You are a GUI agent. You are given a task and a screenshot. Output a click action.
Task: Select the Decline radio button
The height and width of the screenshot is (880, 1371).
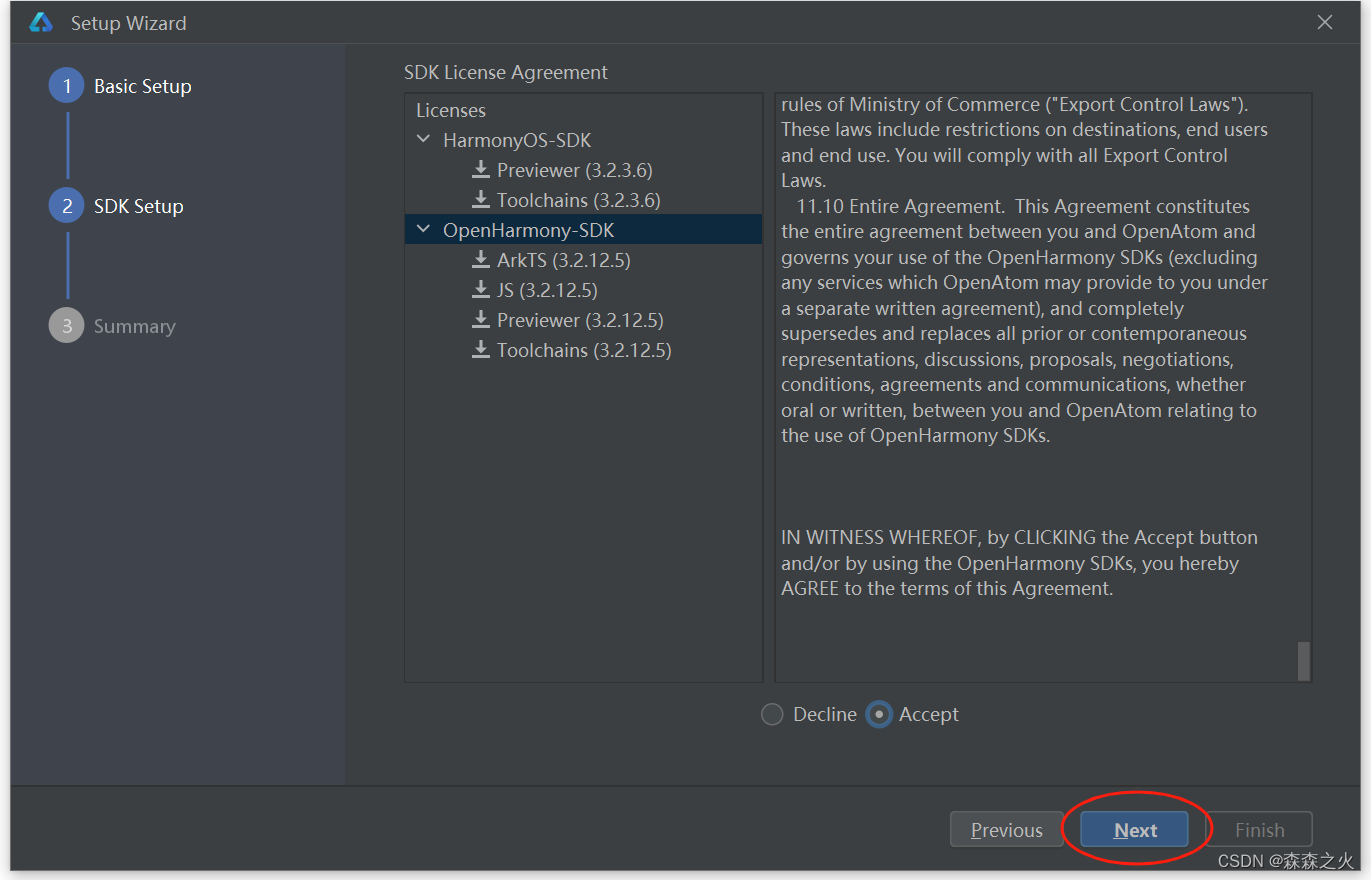click(772, 714)
